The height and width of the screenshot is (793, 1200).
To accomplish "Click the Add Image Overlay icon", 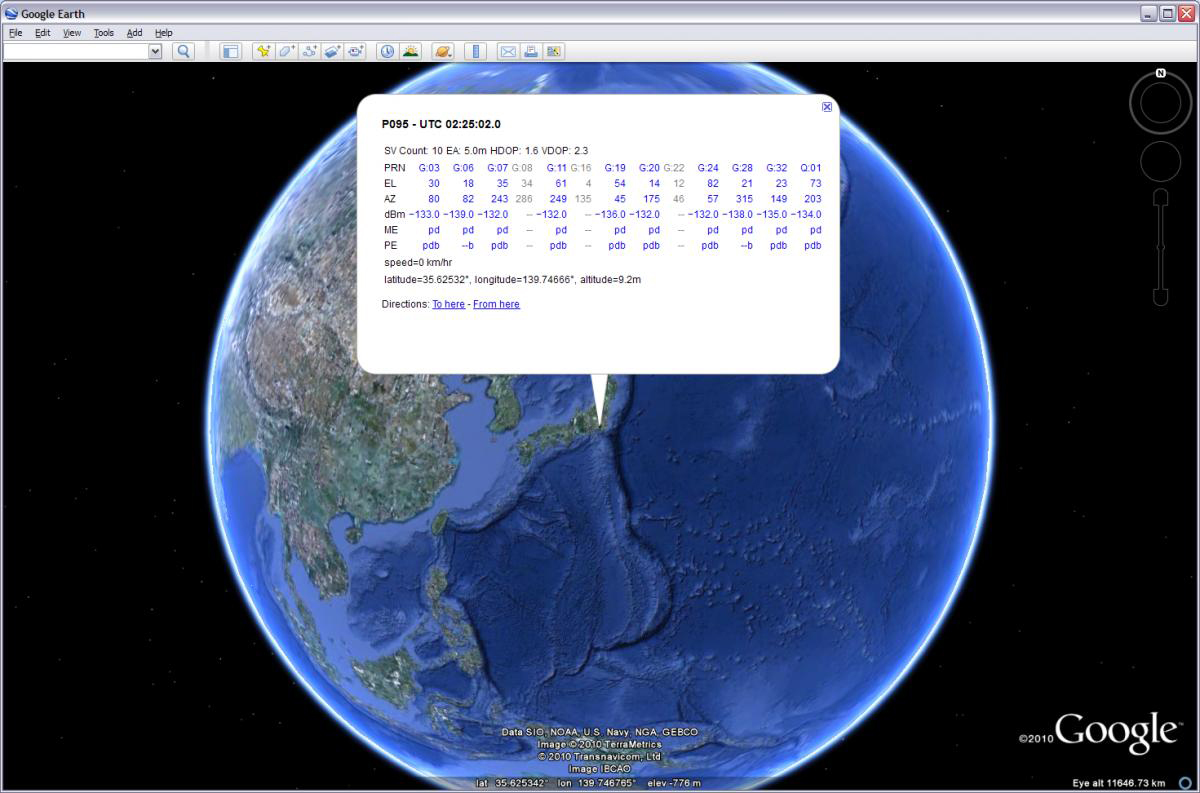I will coord(332,51).
